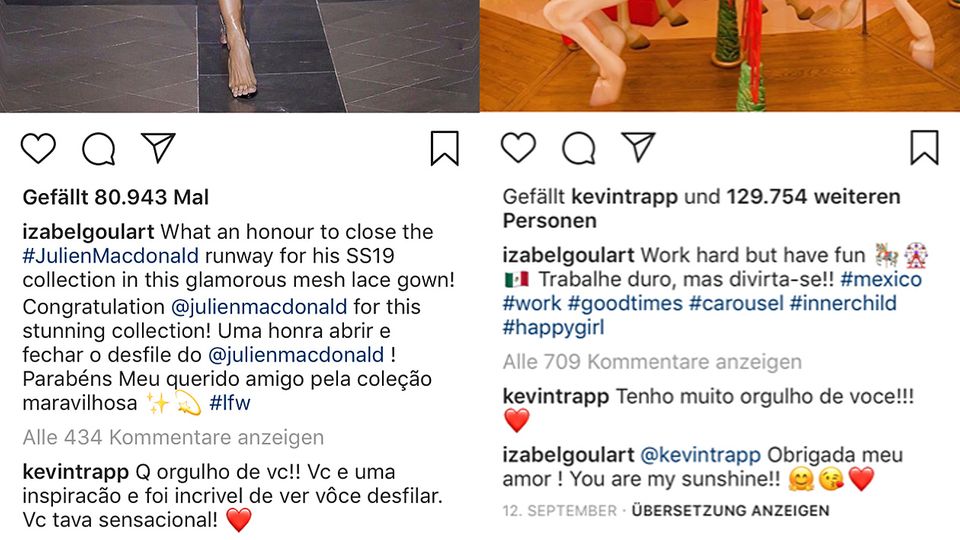Open the #carousel hashtag
This screenshot has width=960, height=540.
tap(736, 303)
